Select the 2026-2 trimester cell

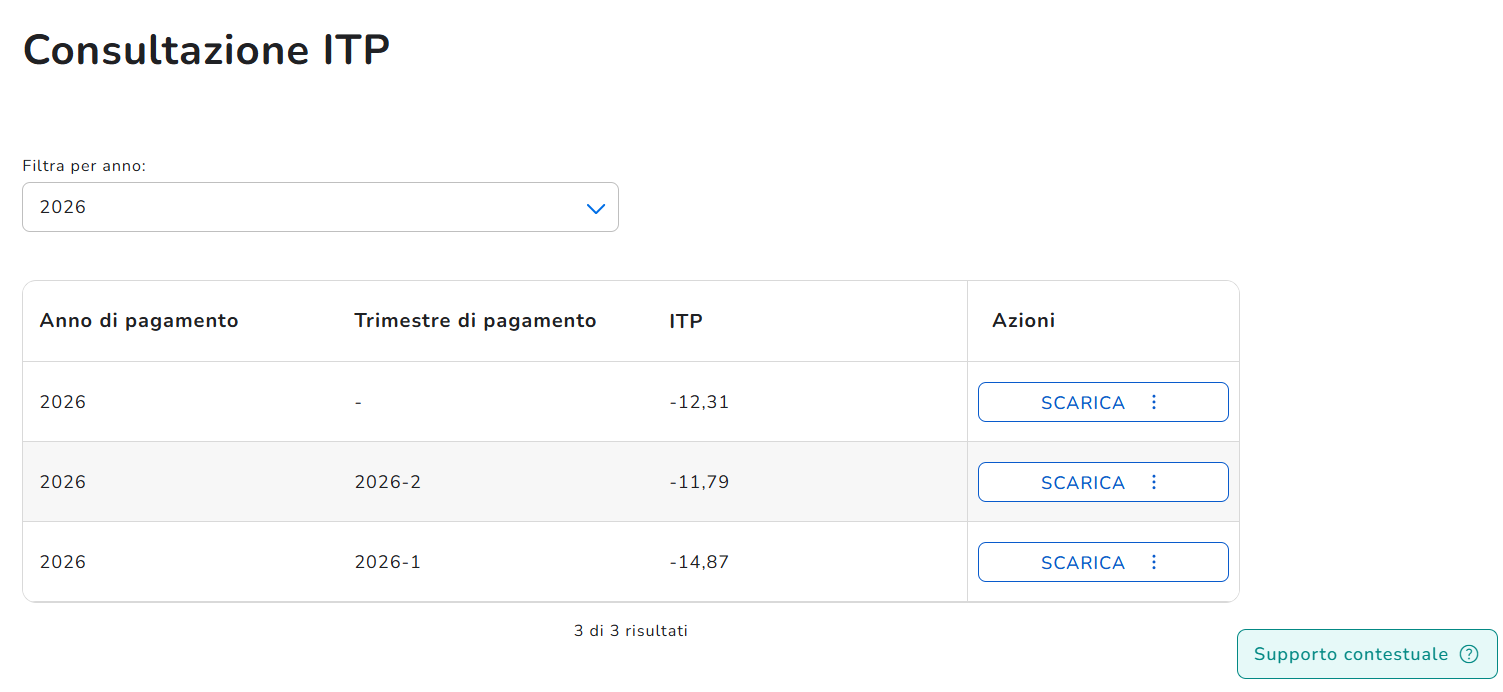click(388, 482)
